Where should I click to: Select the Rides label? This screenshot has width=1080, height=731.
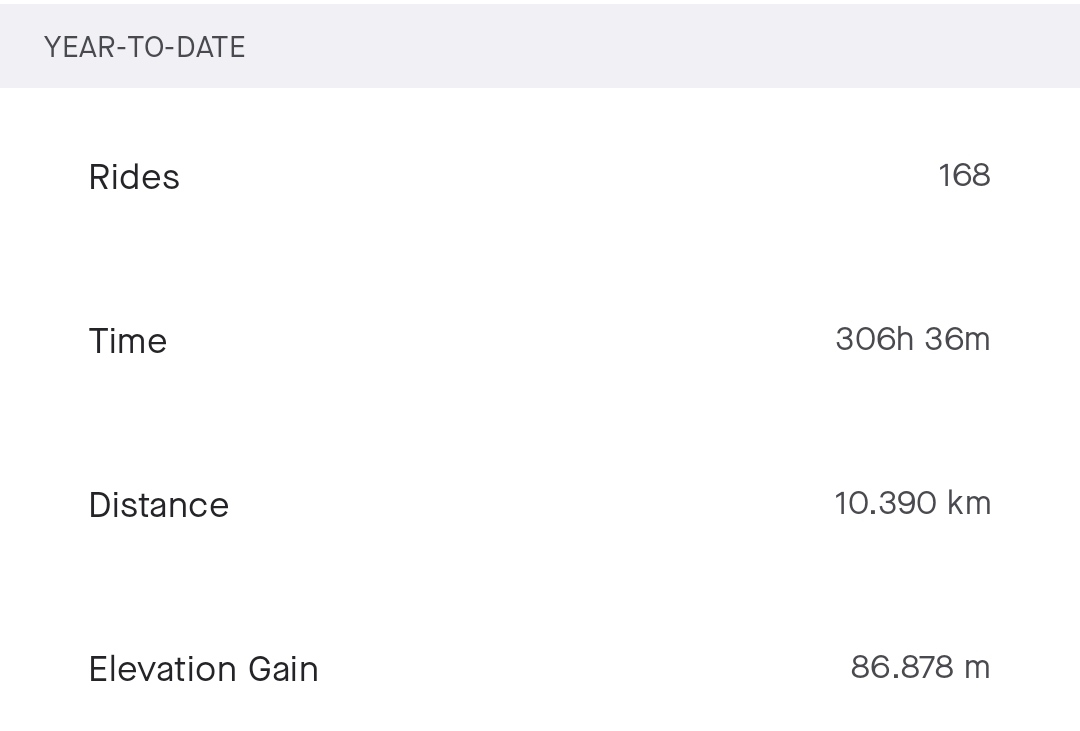click(x=134, y=178)
